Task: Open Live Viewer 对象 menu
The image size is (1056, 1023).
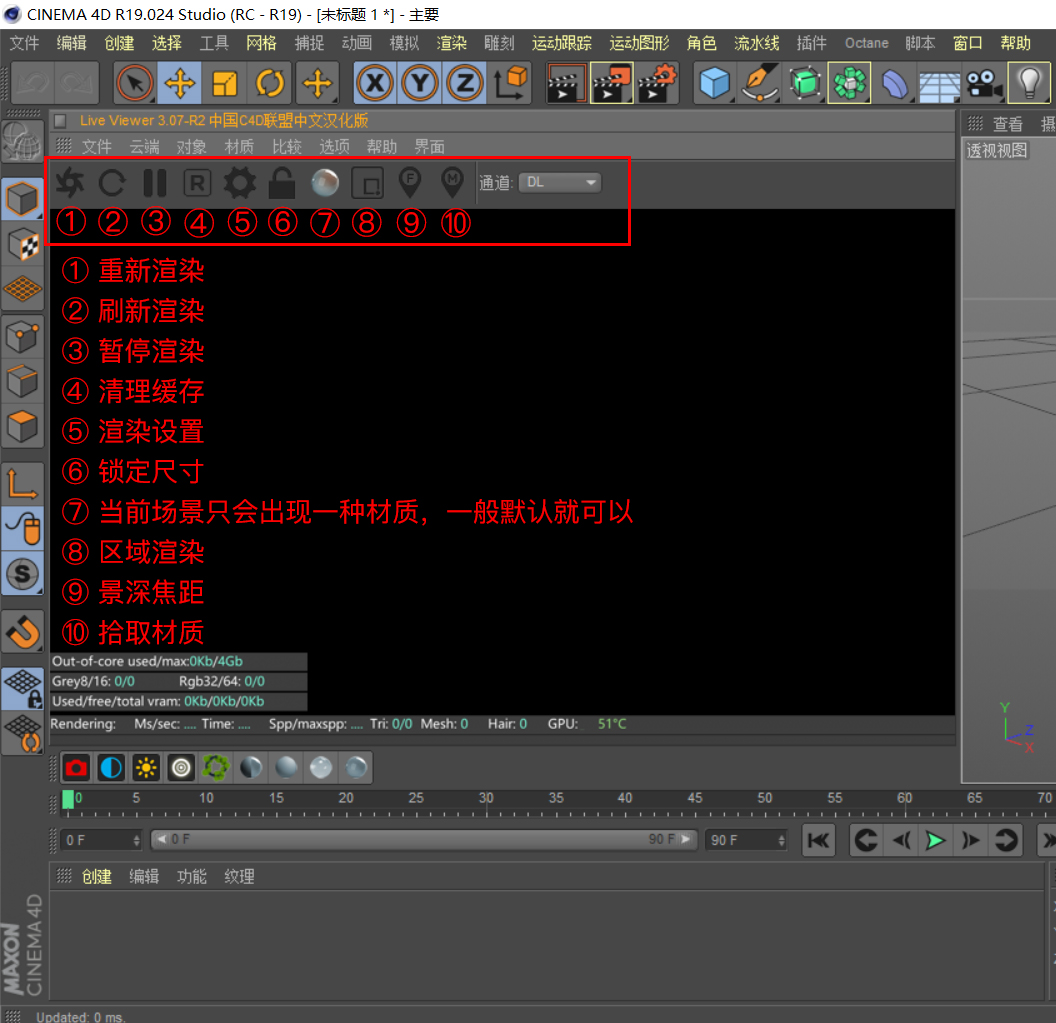Action: click(x=191, y=147)
